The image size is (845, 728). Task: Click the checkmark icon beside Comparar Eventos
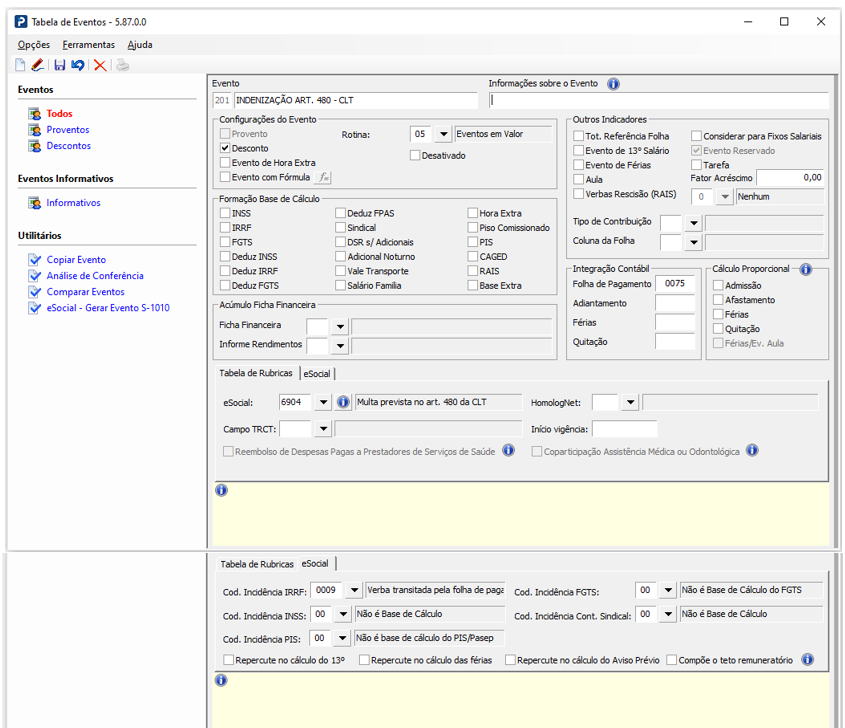point(35,292)
